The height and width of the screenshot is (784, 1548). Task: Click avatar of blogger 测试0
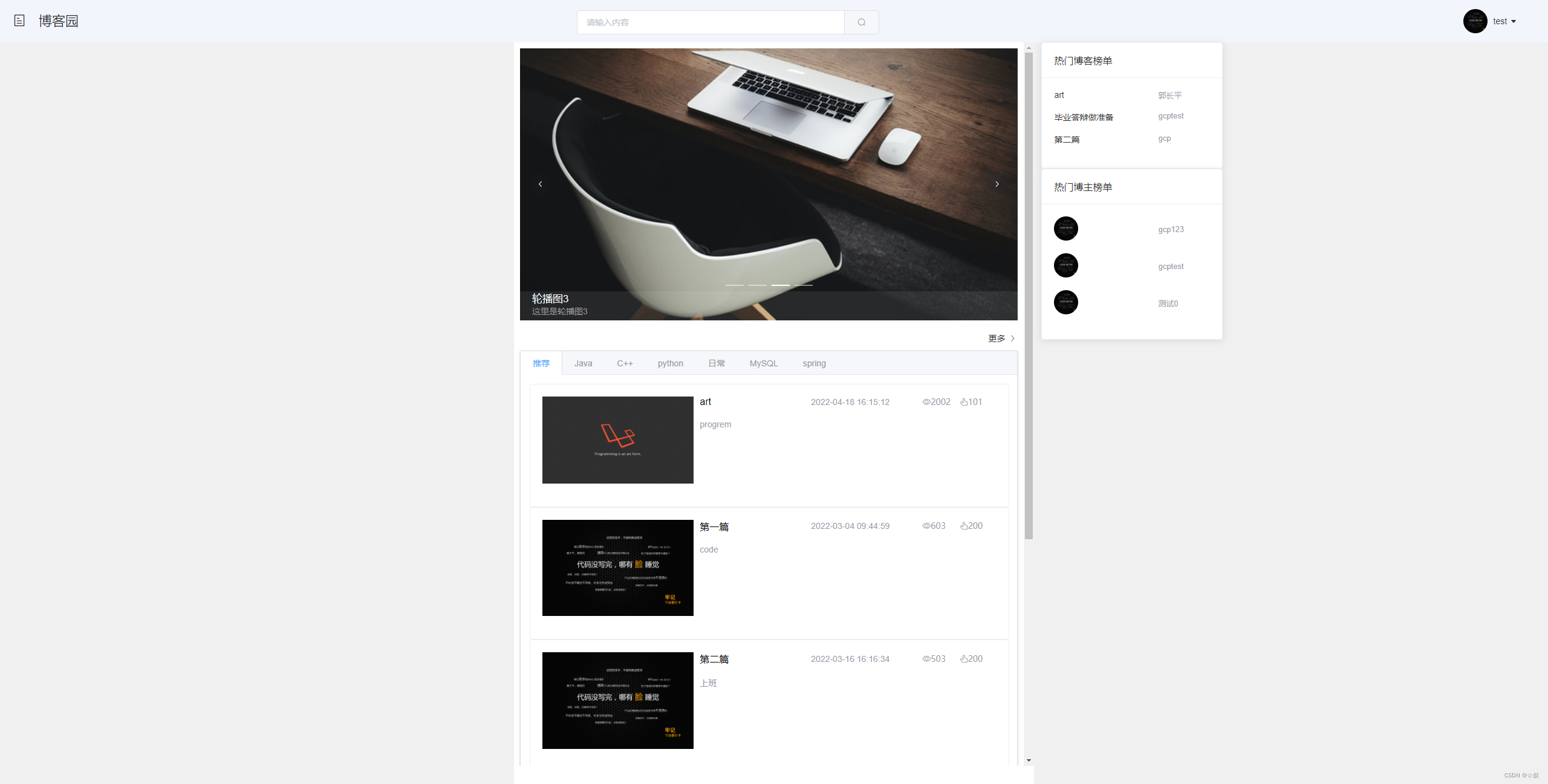[x=1065, y=302]
